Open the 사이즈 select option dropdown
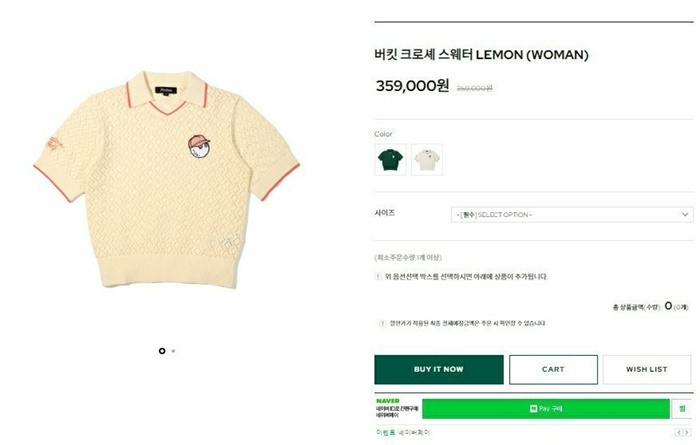This screenshot has width=700, height=445. pos(572,215)
